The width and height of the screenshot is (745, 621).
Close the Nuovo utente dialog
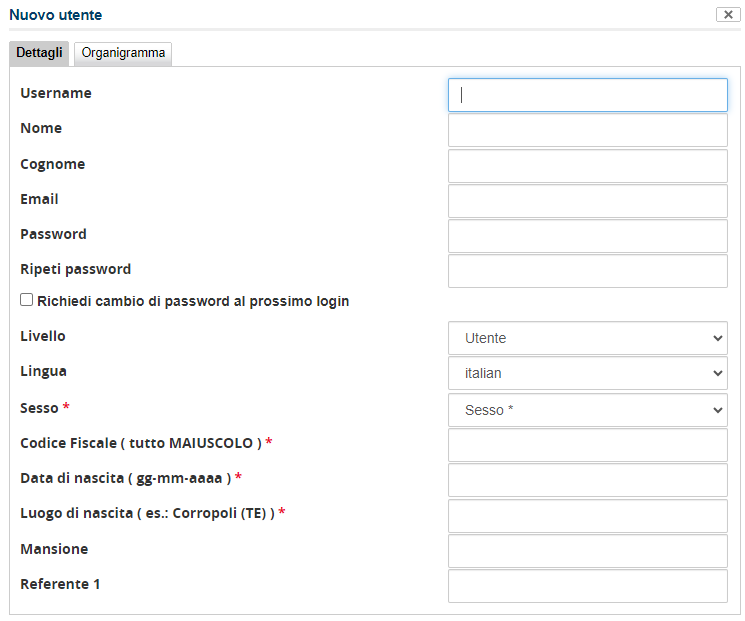pyautogui.click(x=727, y=15)
